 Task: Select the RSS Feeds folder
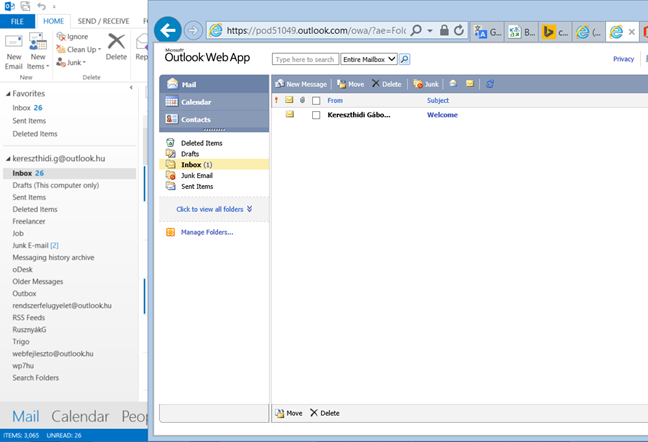coord(29,318)
